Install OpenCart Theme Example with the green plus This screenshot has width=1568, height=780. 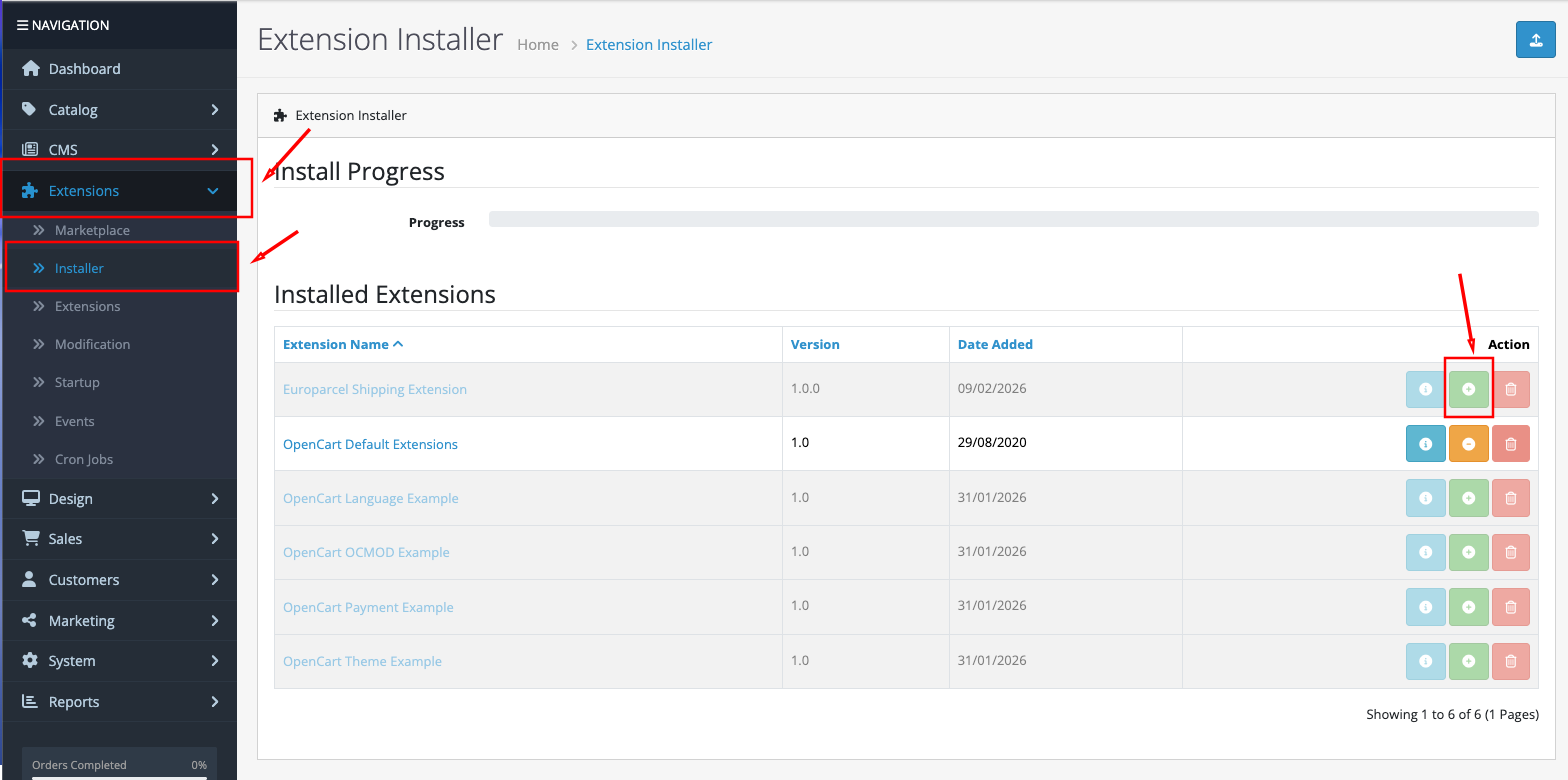click(x=1469, y=661)
